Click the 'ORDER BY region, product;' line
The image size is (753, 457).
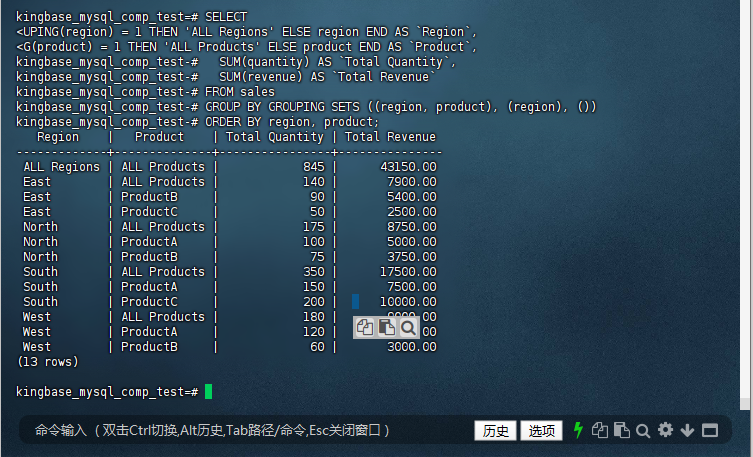tap(292, 122)
